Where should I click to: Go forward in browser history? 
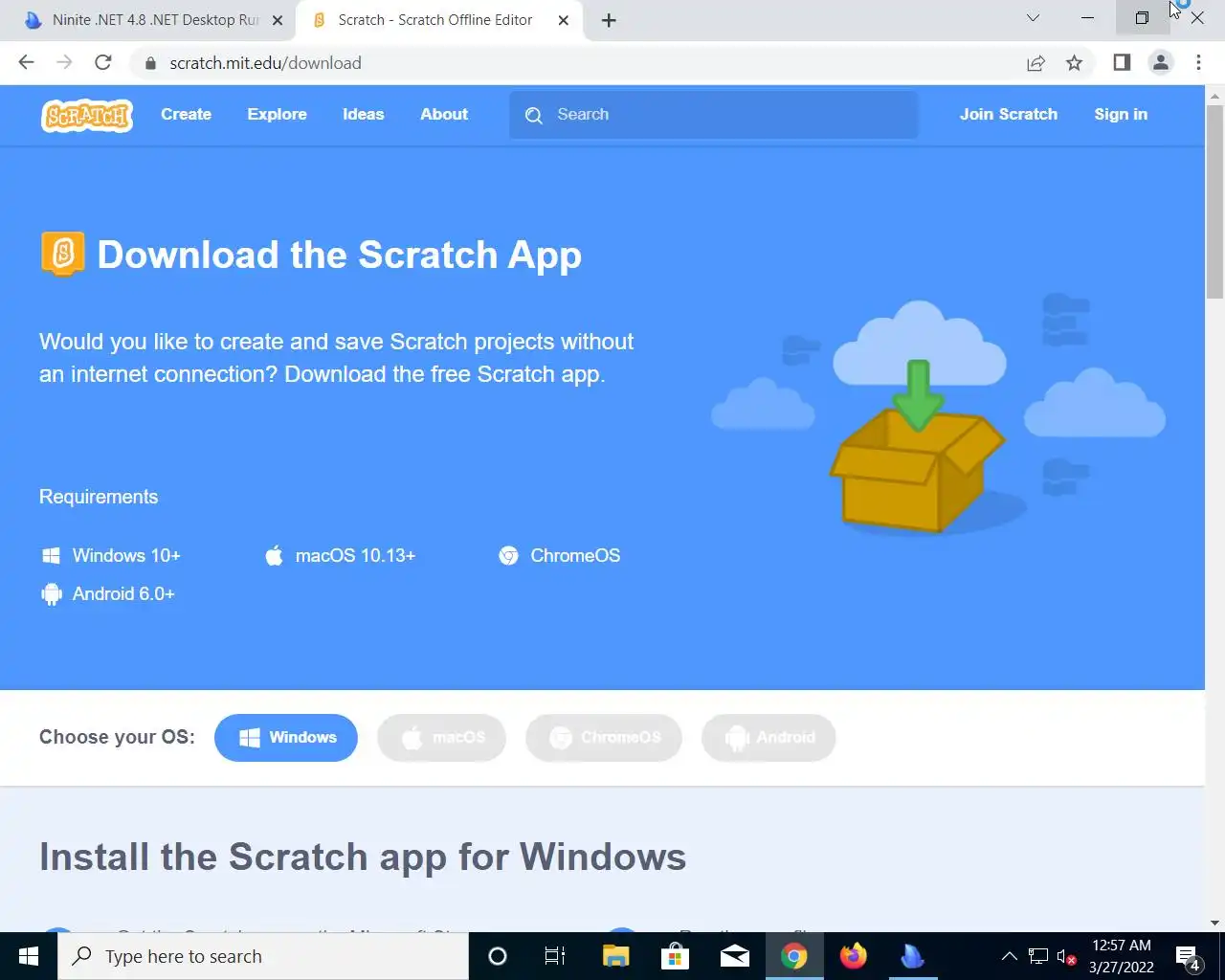64,63
